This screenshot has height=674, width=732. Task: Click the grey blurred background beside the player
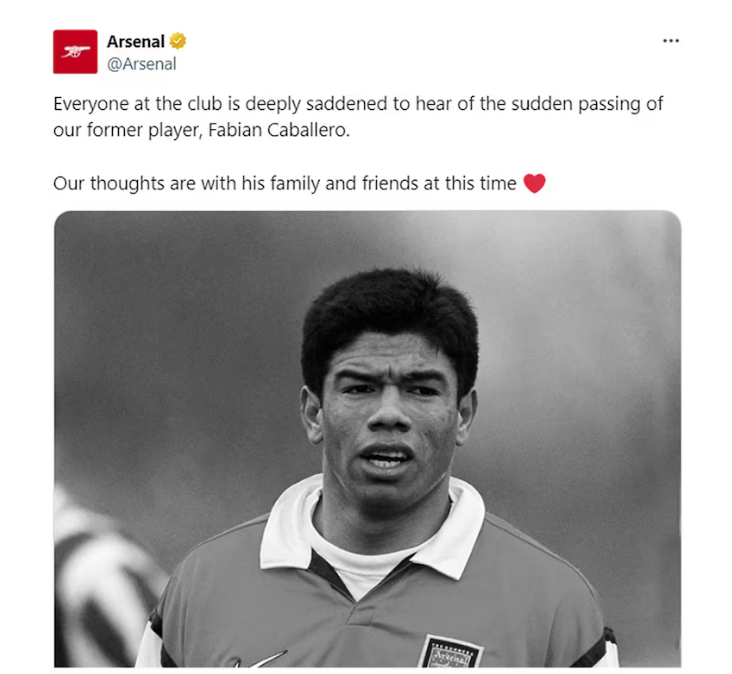coord(584,373)
